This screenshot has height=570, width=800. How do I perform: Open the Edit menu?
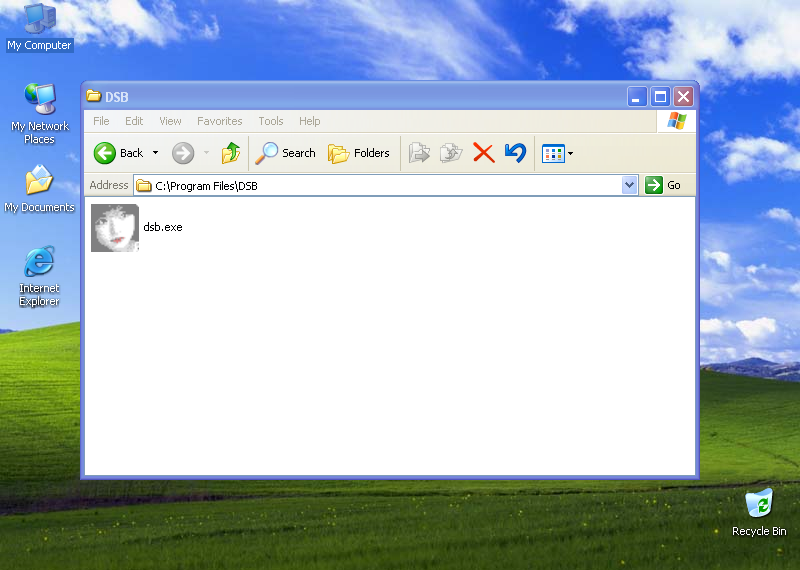tap(134, 121)
